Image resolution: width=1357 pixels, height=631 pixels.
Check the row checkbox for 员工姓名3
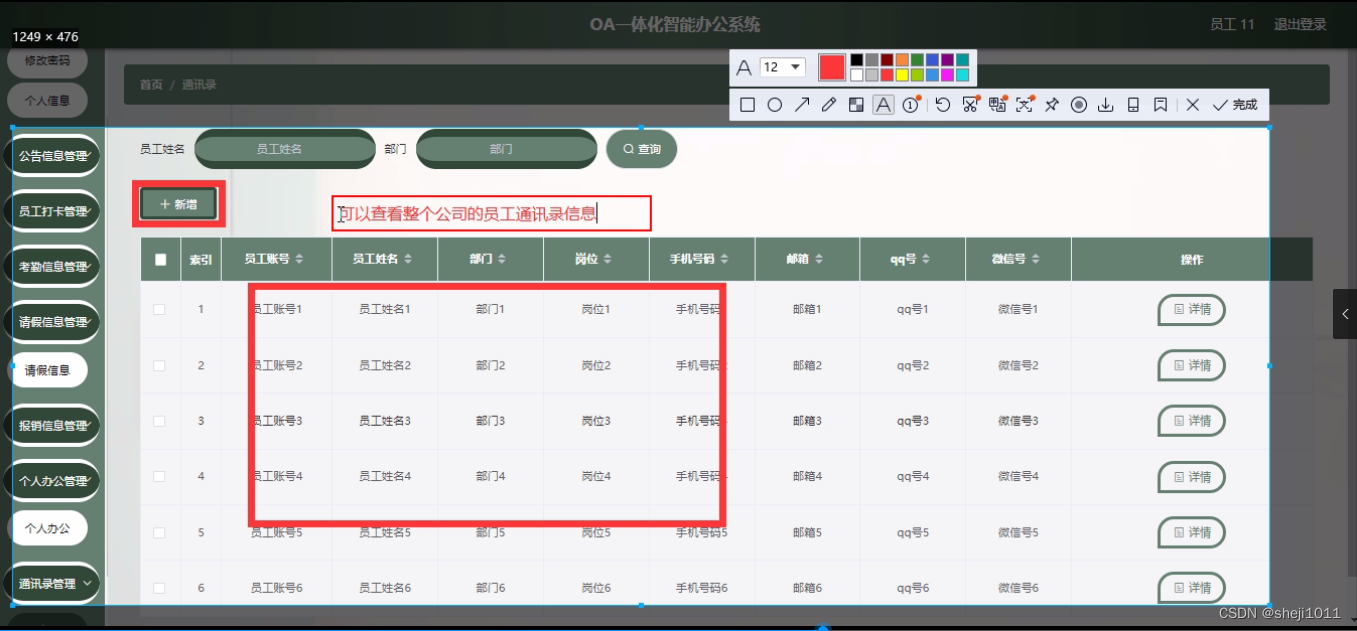(x=157, y=421)
